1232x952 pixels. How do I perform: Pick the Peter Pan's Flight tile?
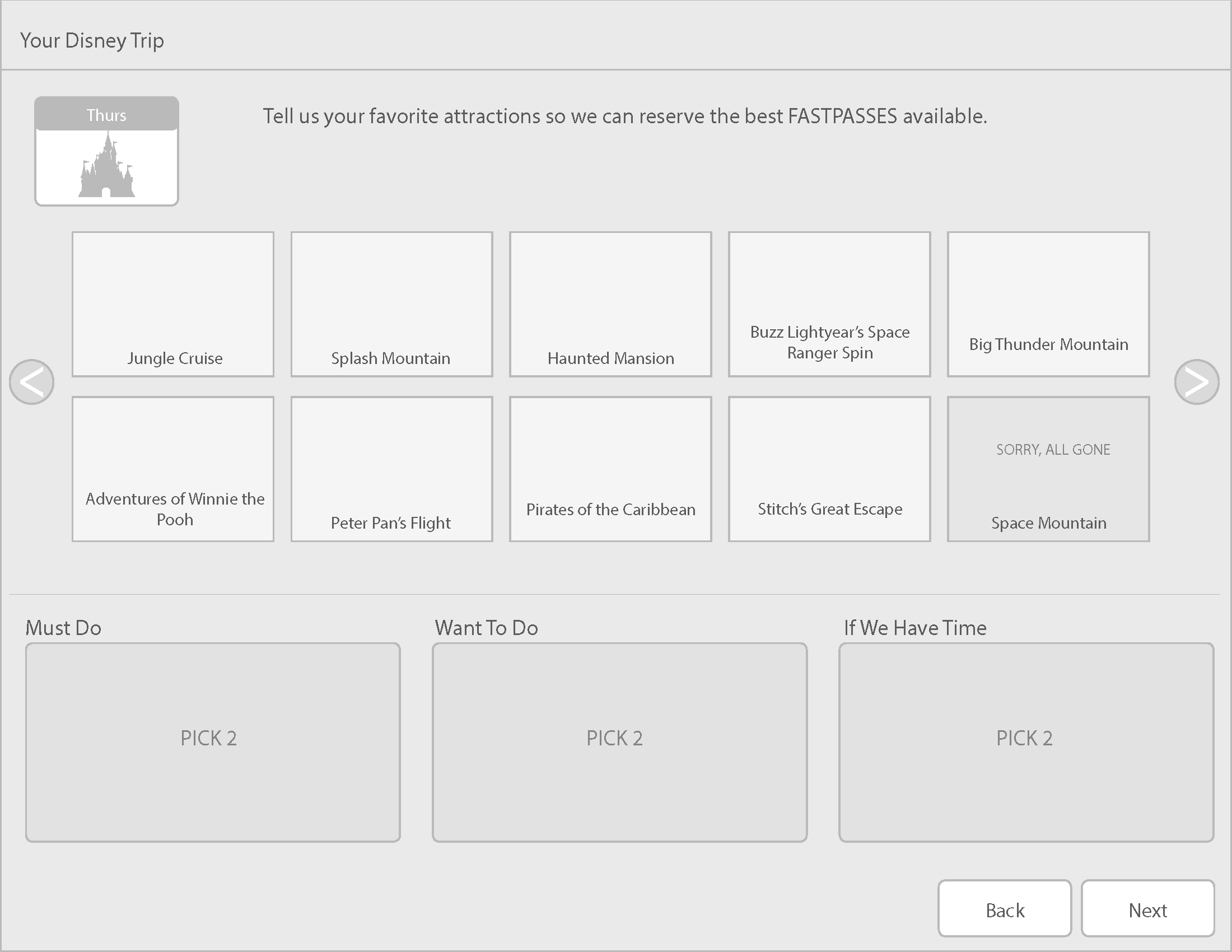click(x=391, y=469)
